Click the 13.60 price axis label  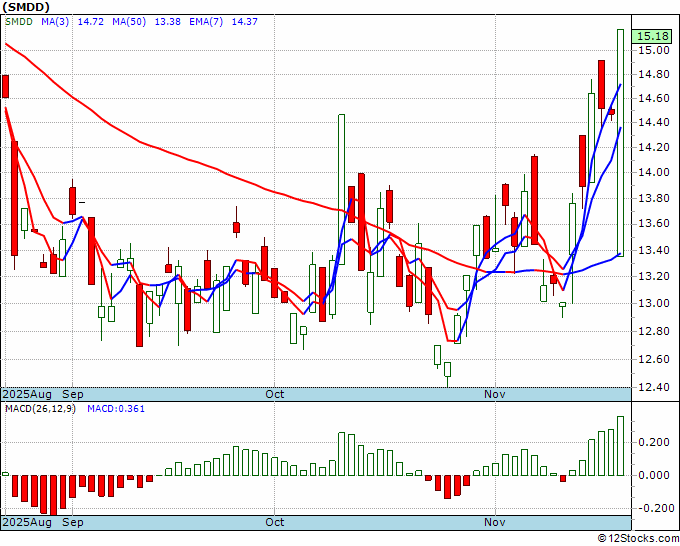click(x=654, y=224)
